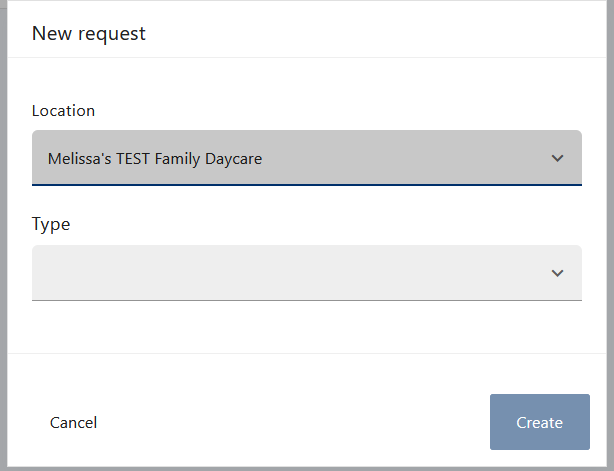The width and height of the screenshot is (614, 471).
Task: Select the Melissa's TEST Family Daycare value
Action: [155, 158]
